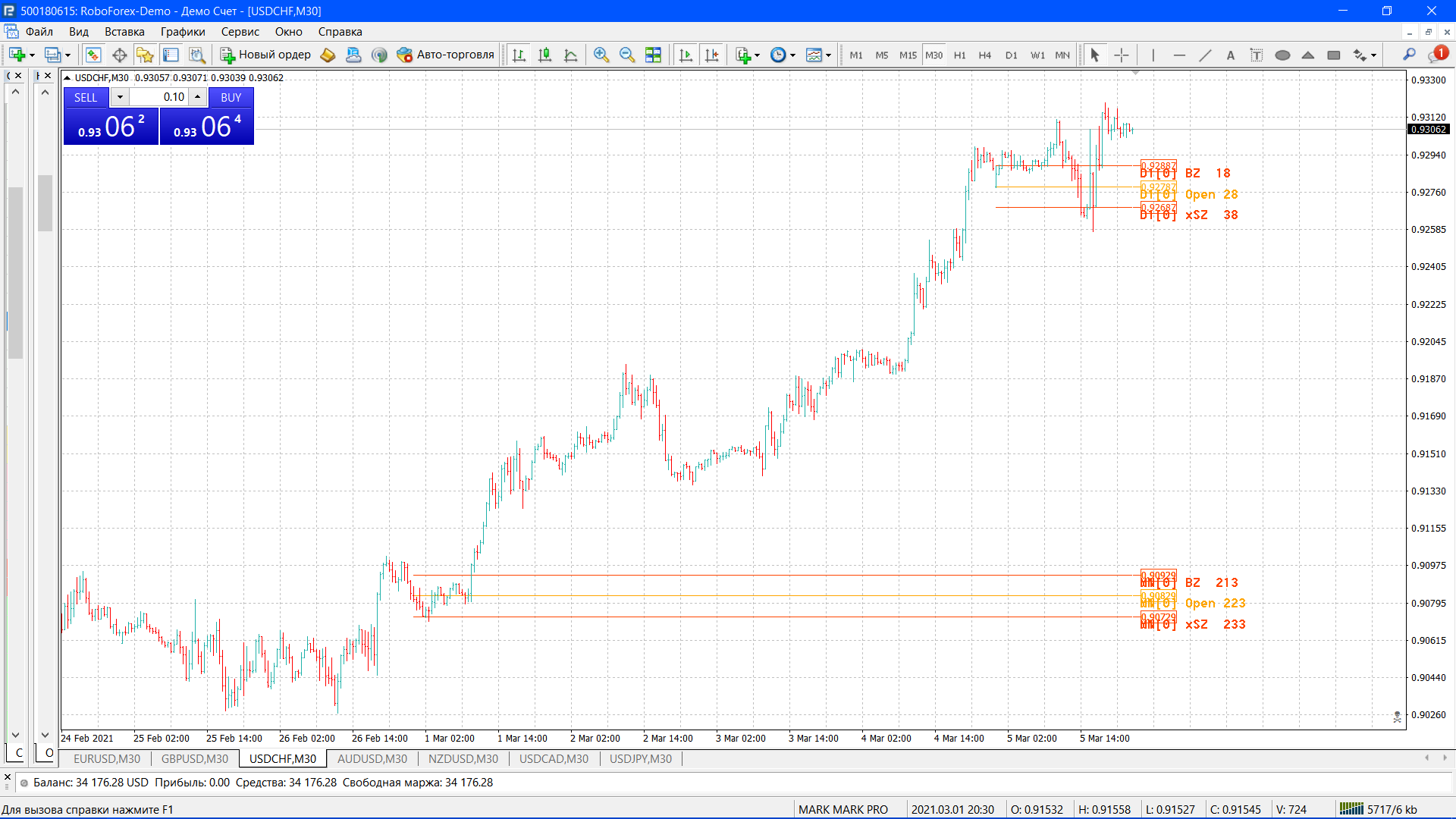Image resolution: width=1456 pixels, height=819 pixels.
Task: Toggle chart auto scroll button
Action: (686, 55)
